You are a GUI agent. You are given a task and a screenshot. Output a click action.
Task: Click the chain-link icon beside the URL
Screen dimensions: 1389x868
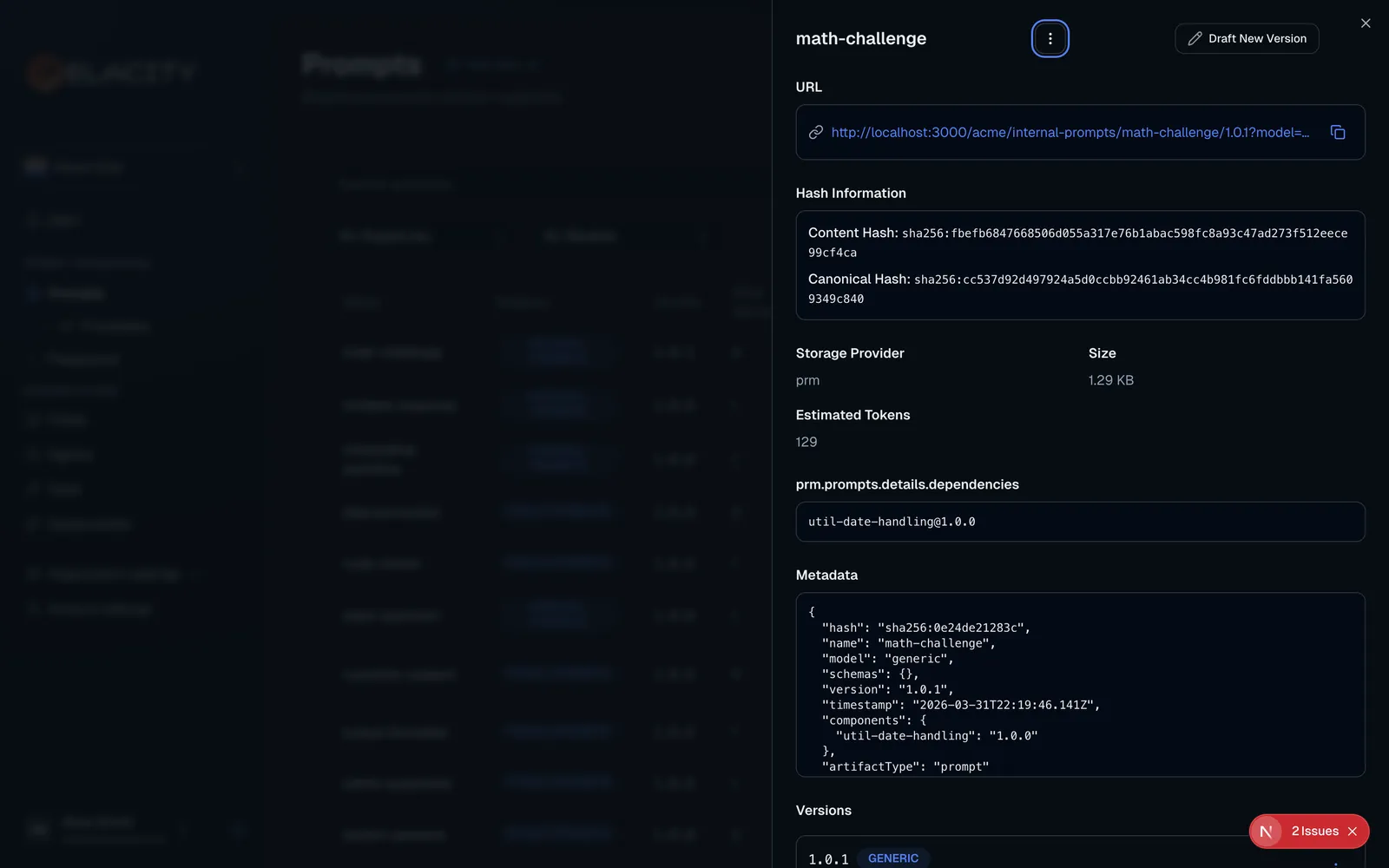[x=815, y=132]
